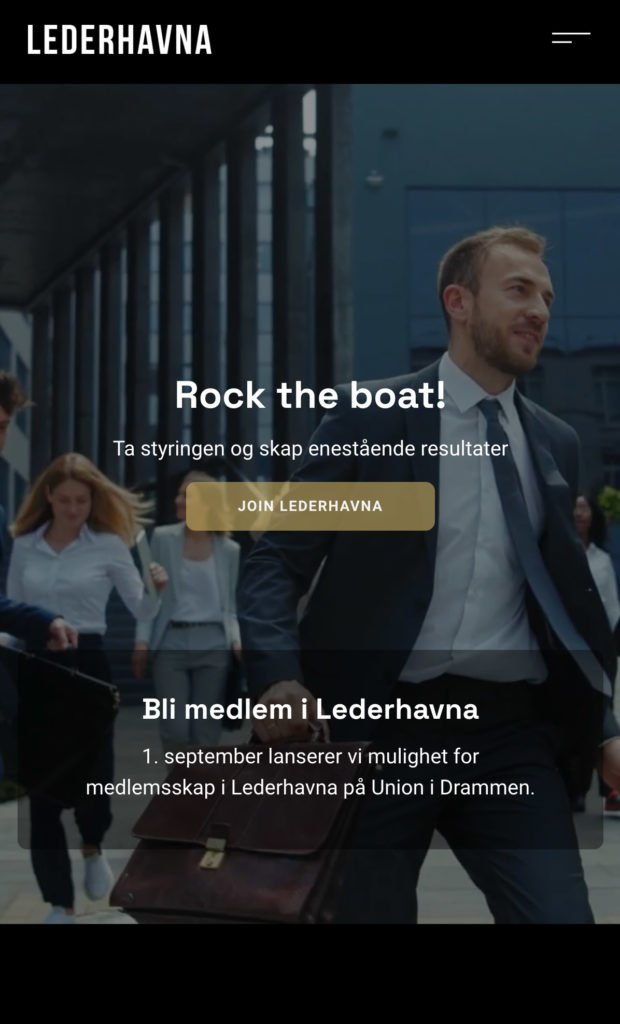This screenshot has width=620, height=1024.
Task: Open the 'Bli medlem i Lederhavna' heading
Action: point(310,709)
